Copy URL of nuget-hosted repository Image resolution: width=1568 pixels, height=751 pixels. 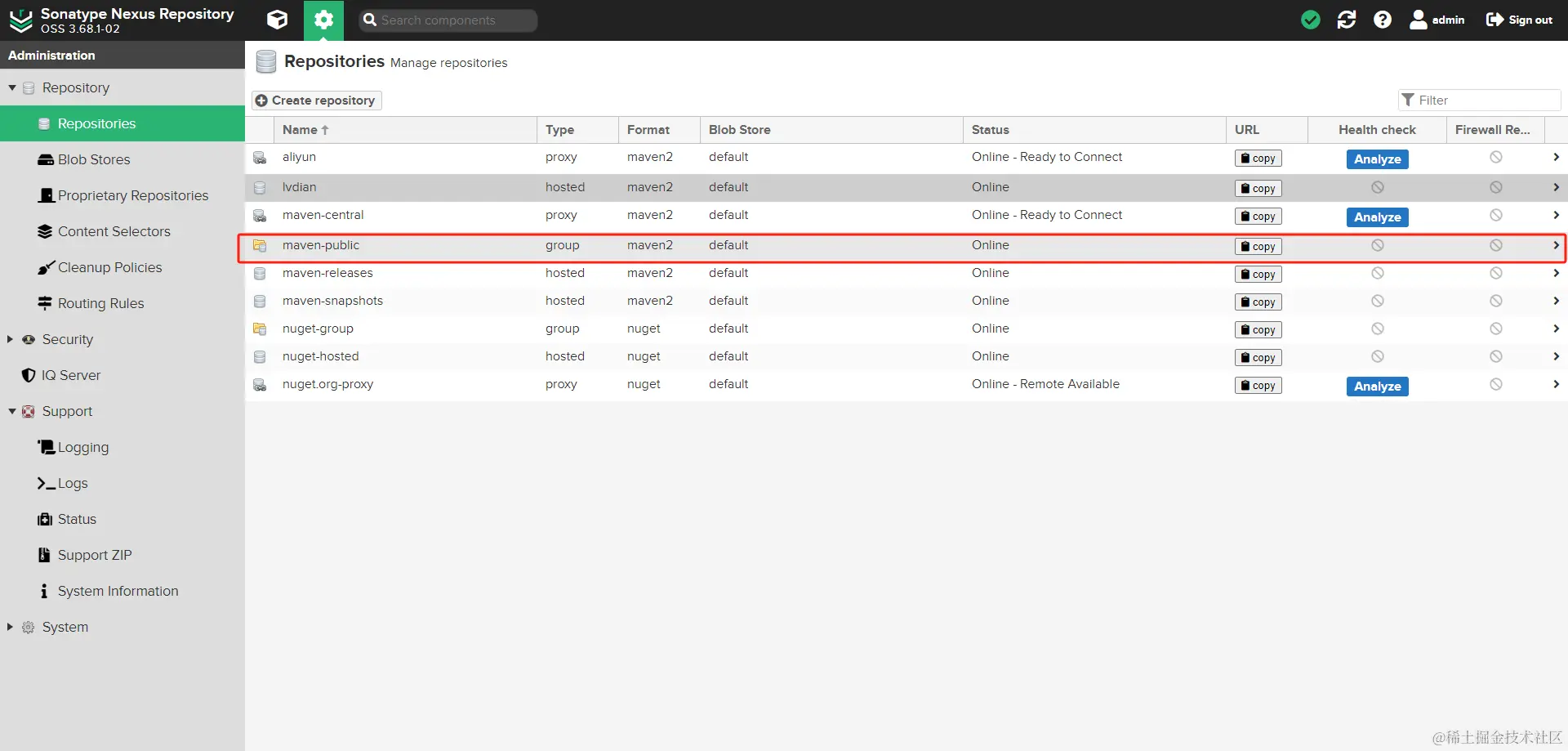pos(1258,358)
